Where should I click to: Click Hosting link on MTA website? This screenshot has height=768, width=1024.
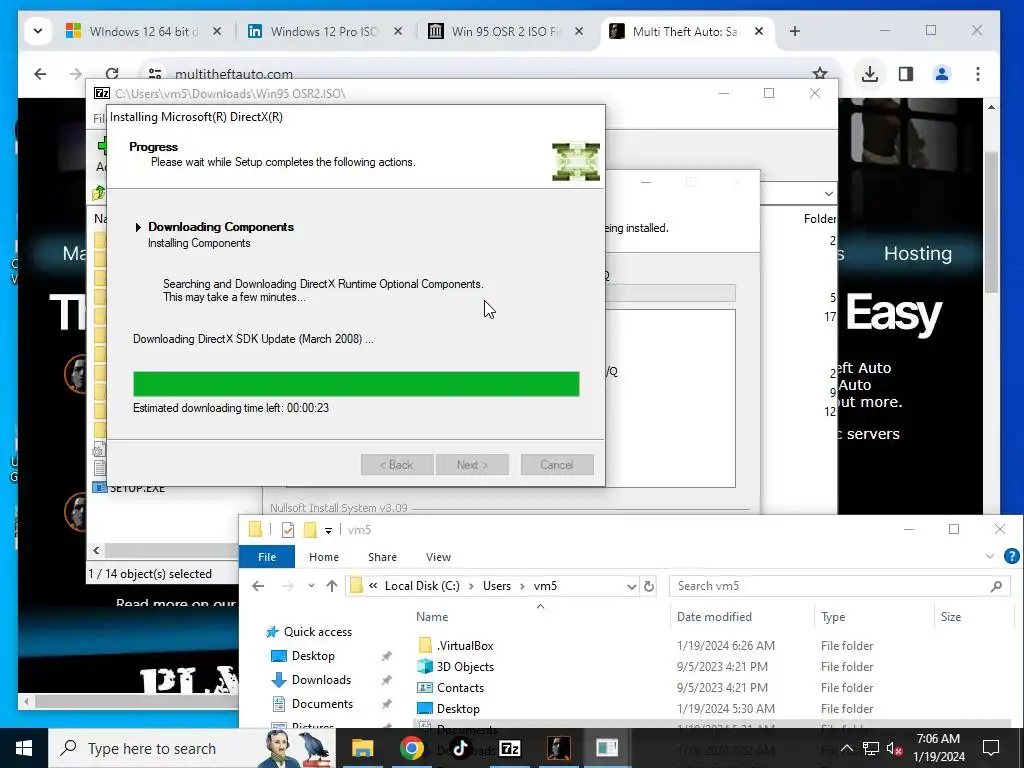[918, 253]
